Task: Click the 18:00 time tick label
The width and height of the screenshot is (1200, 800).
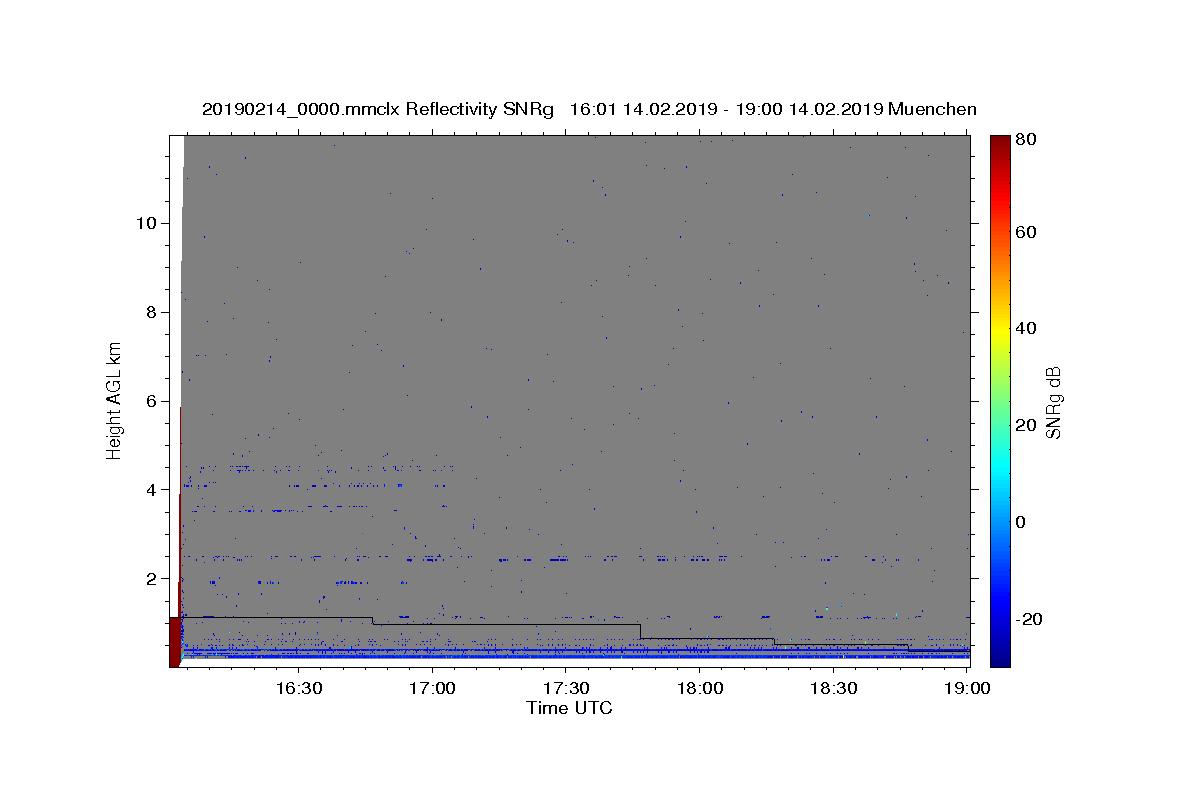Action: 700,688
